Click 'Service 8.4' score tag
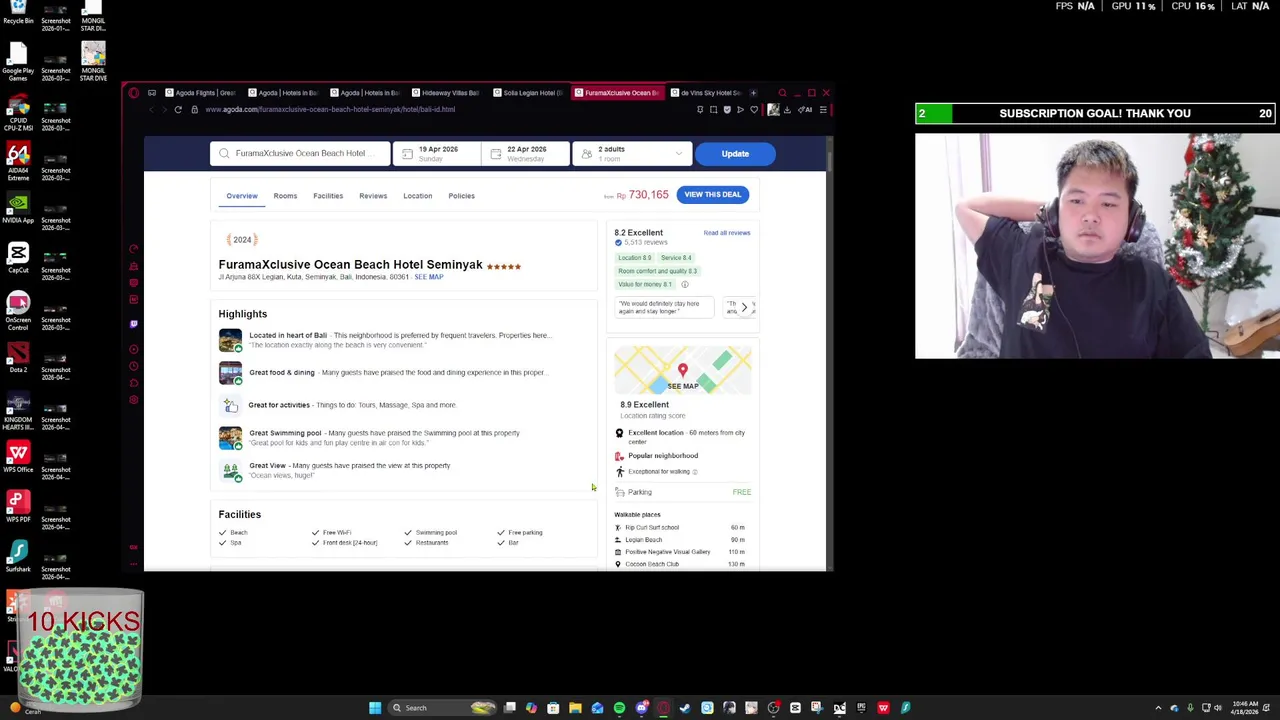Viewport: 1280px width, 720px height. coord(676,258)
